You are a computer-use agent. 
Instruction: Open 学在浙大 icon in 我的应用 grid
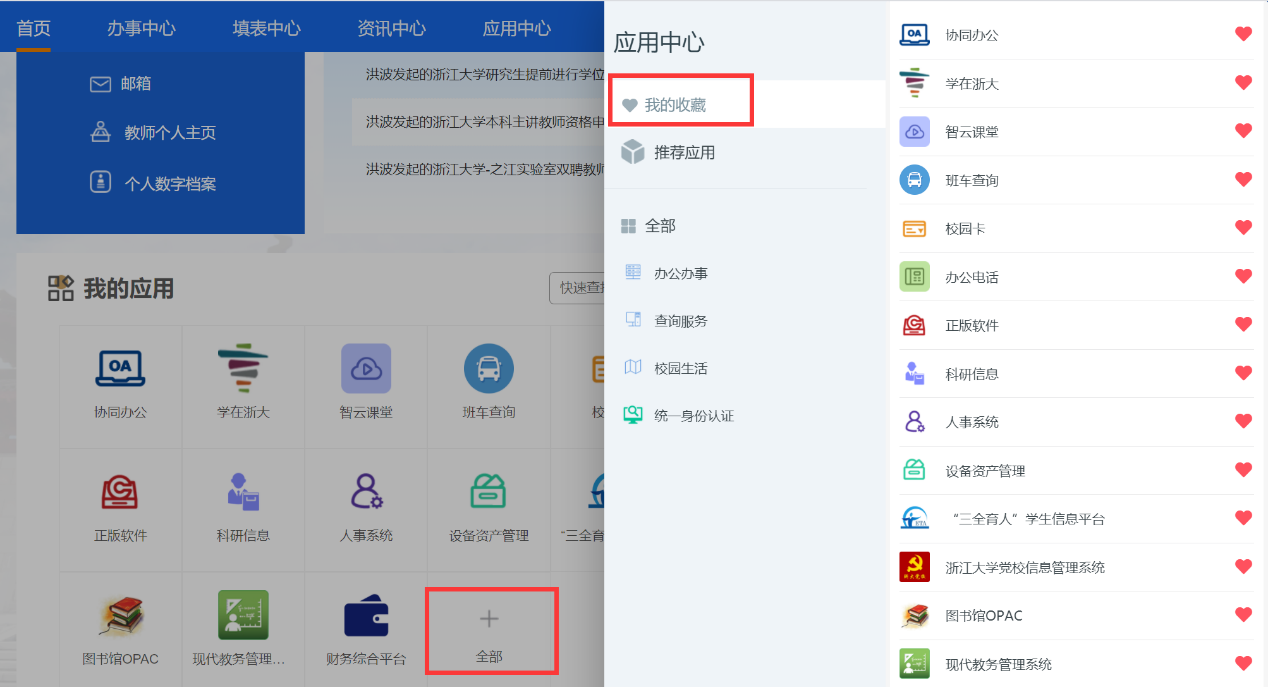pyautogui.click(x=243, y=368)
